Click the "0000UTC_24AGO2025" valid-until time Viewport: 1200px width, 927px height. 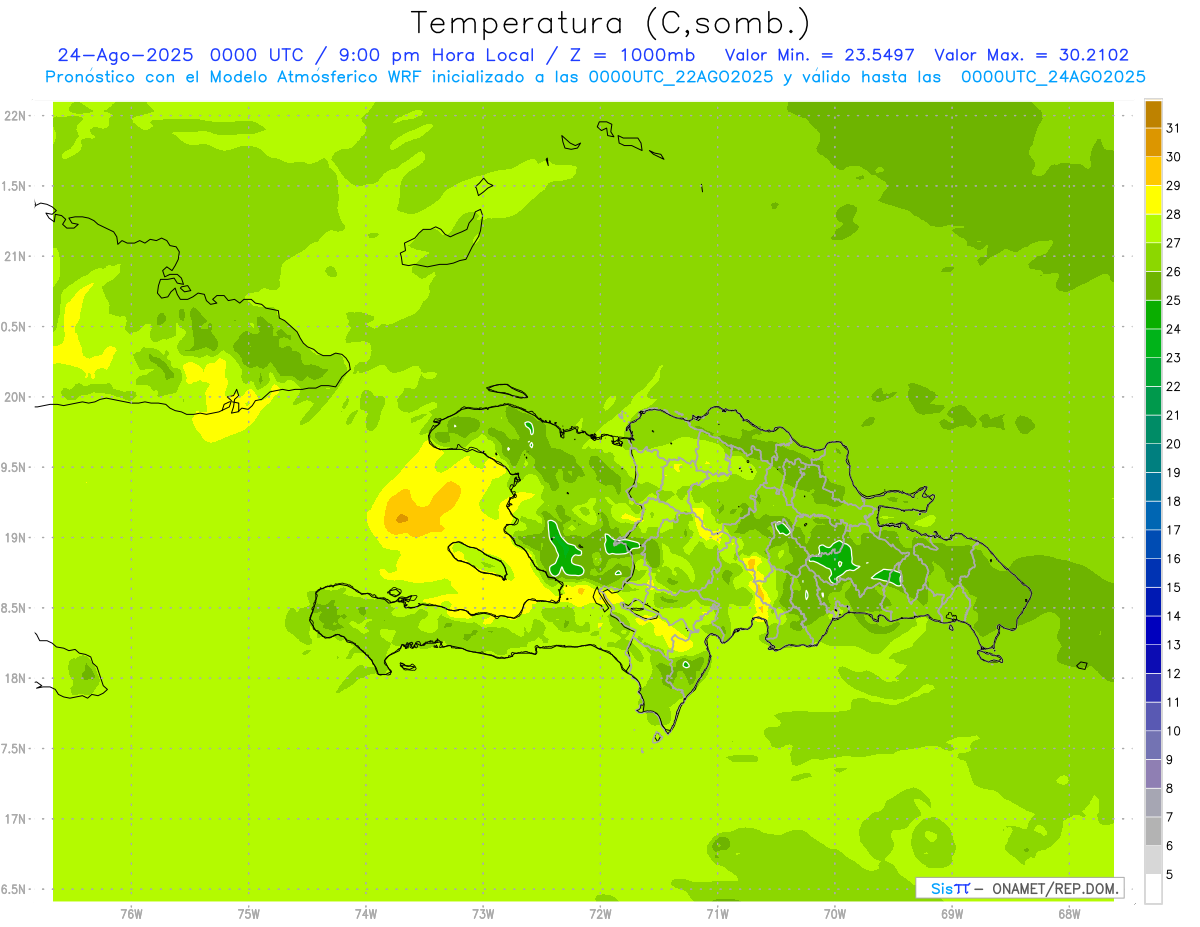tap(1053, 77)
